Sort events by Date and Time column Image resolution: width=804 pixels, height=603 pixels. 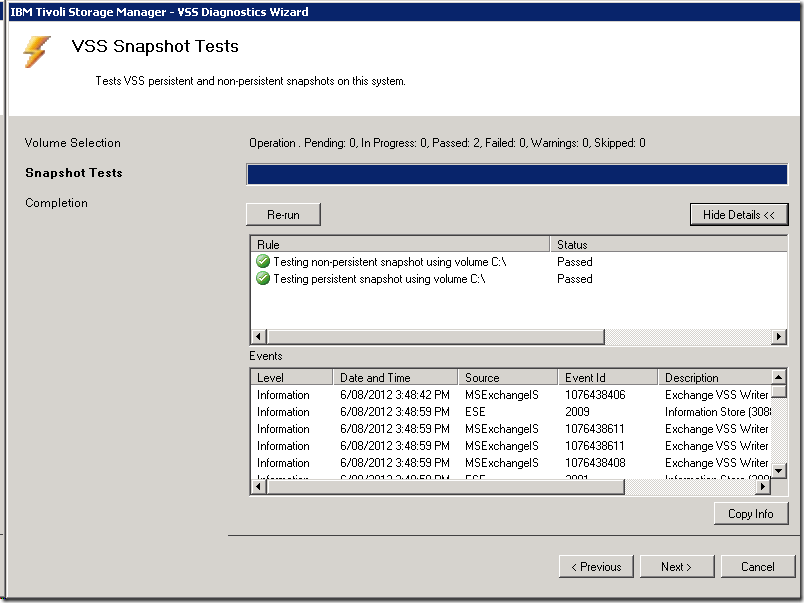click(x=395, y=378)
